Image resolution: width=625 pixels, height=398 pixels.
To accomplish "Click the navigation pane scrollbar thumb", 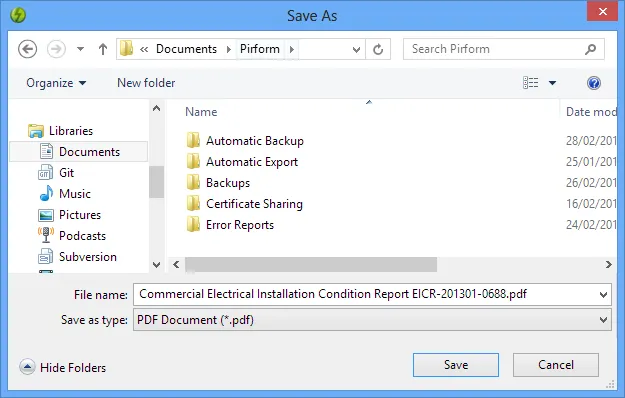I will (156, 182).
